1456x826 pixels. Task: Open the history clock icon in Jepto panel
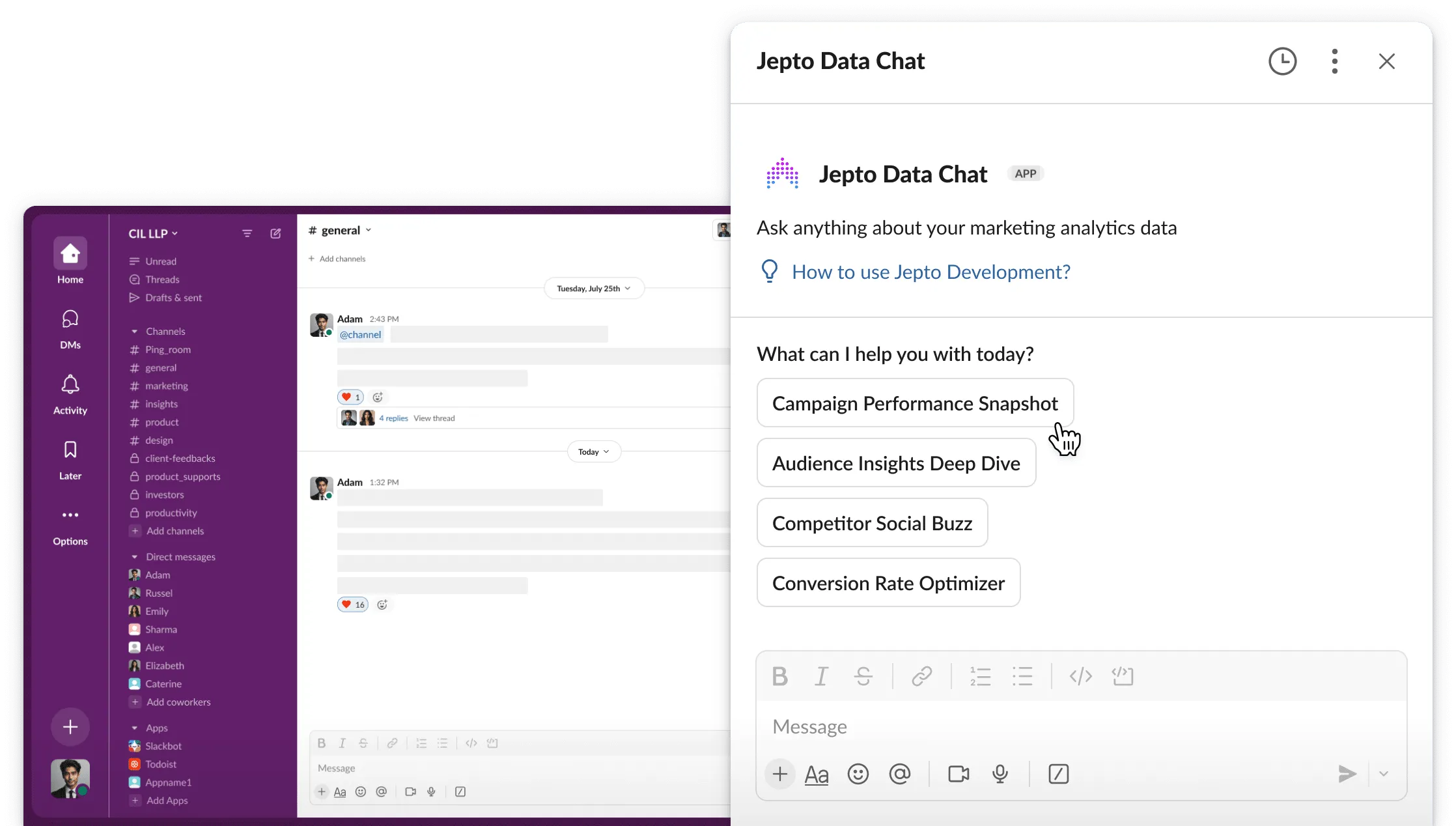tap(1282, 61)
